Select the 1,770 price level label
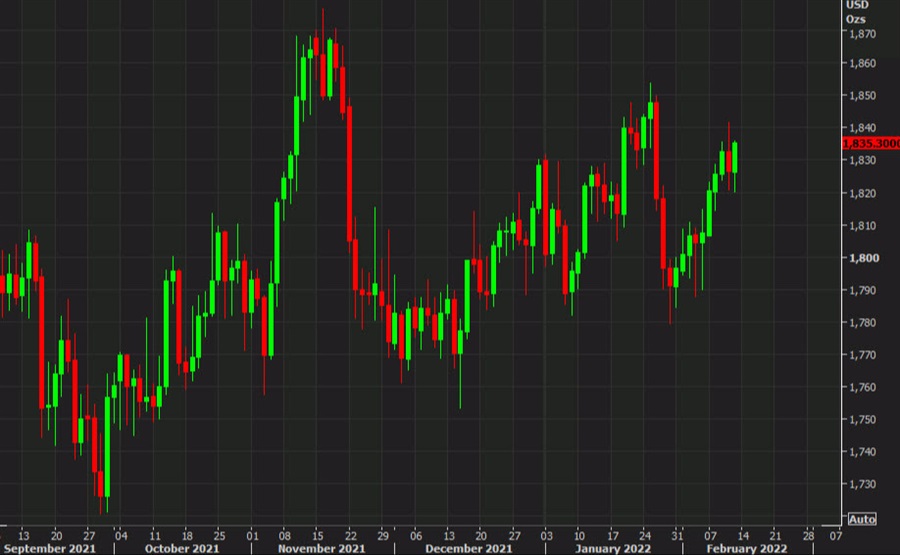This screenshot has height=555, width=900. 863,355
